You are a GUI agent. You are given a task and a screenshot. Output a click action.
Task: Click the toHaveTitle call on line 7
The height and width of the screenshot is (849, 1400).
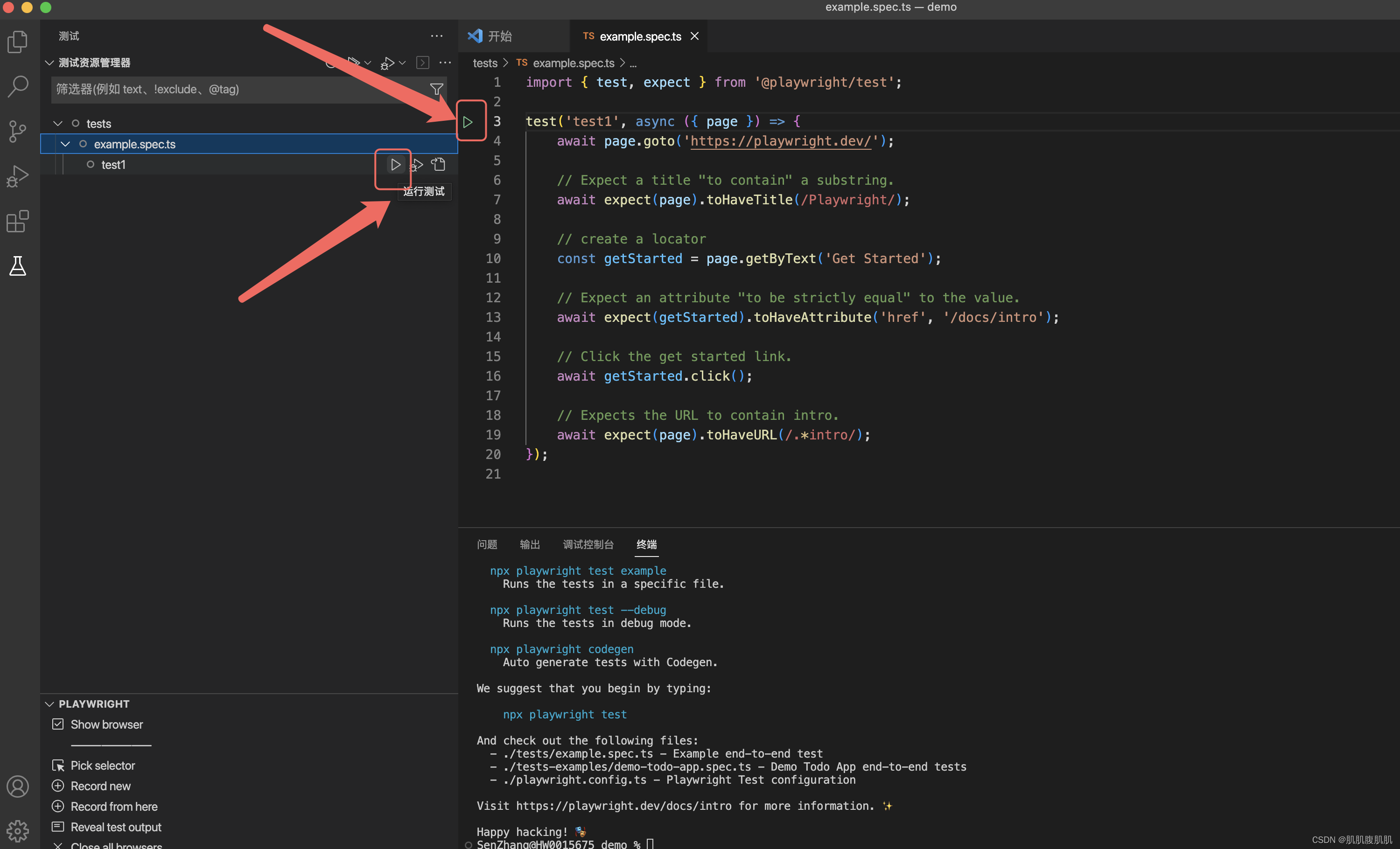pos(749,200)
